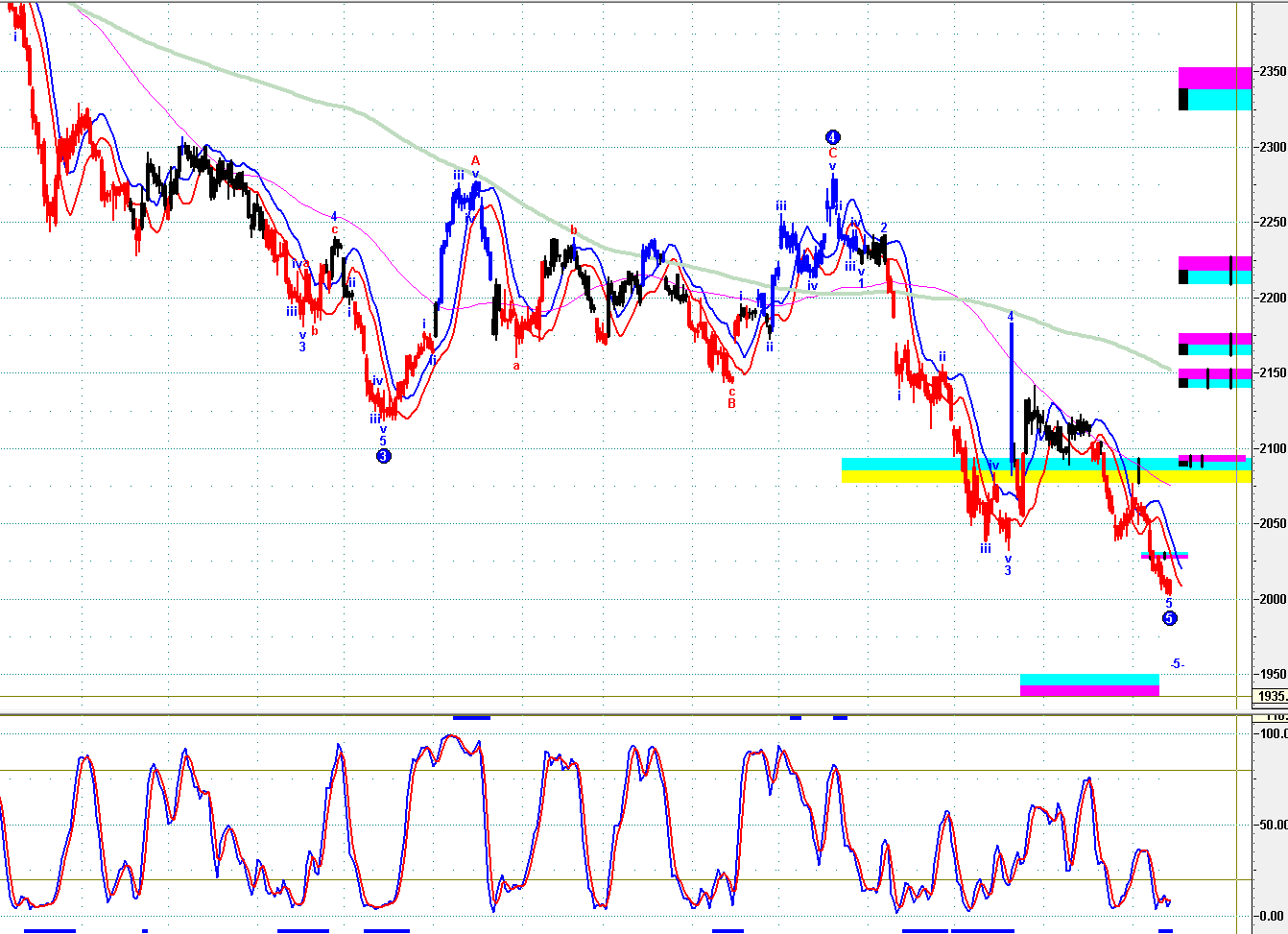Click the red capital A wave label
Screen dimensions: 1288x934
[475, 160]
